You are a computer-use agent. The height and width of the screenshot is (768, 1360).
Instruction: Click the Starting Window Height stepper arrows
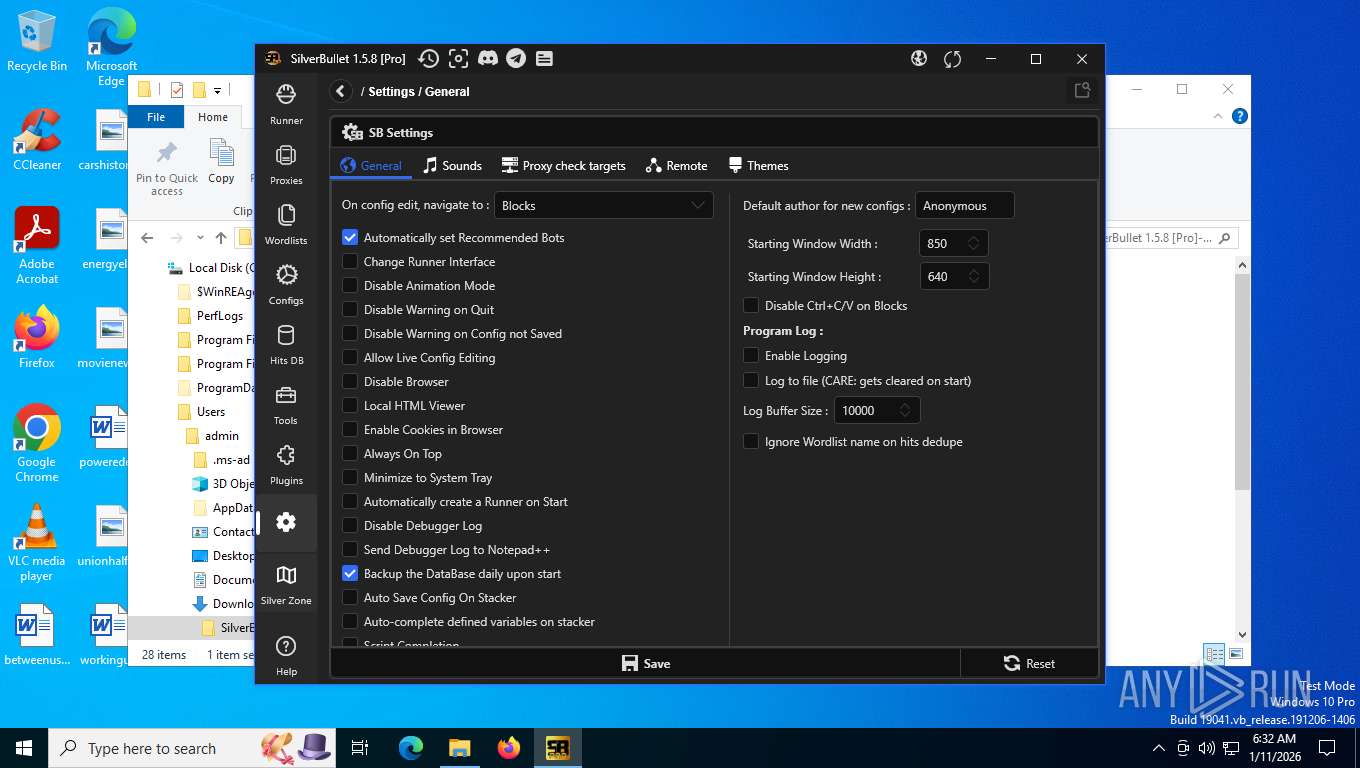tap(973, 277)
